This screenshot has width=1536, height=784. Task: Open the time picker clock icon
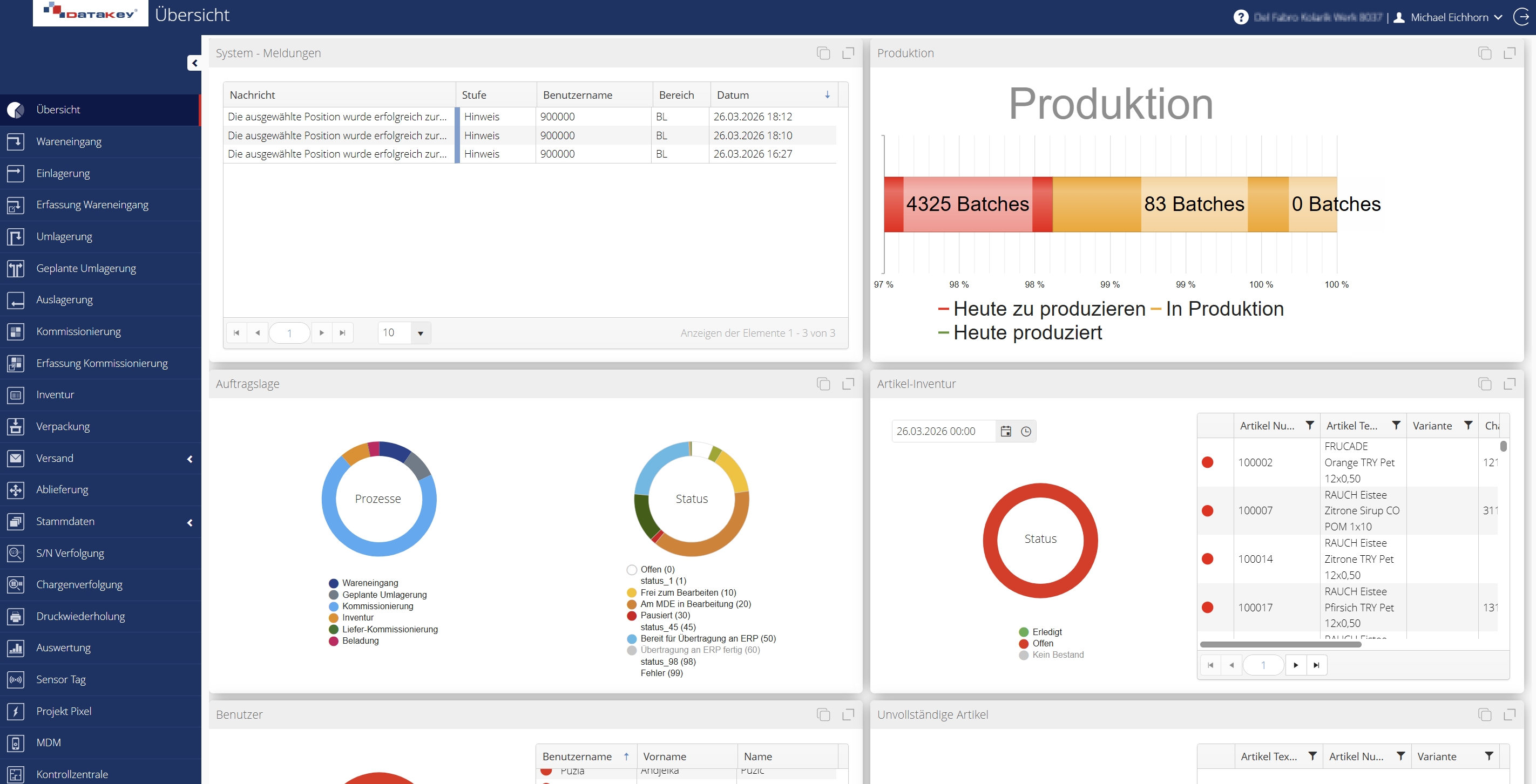pos(1026,431)
